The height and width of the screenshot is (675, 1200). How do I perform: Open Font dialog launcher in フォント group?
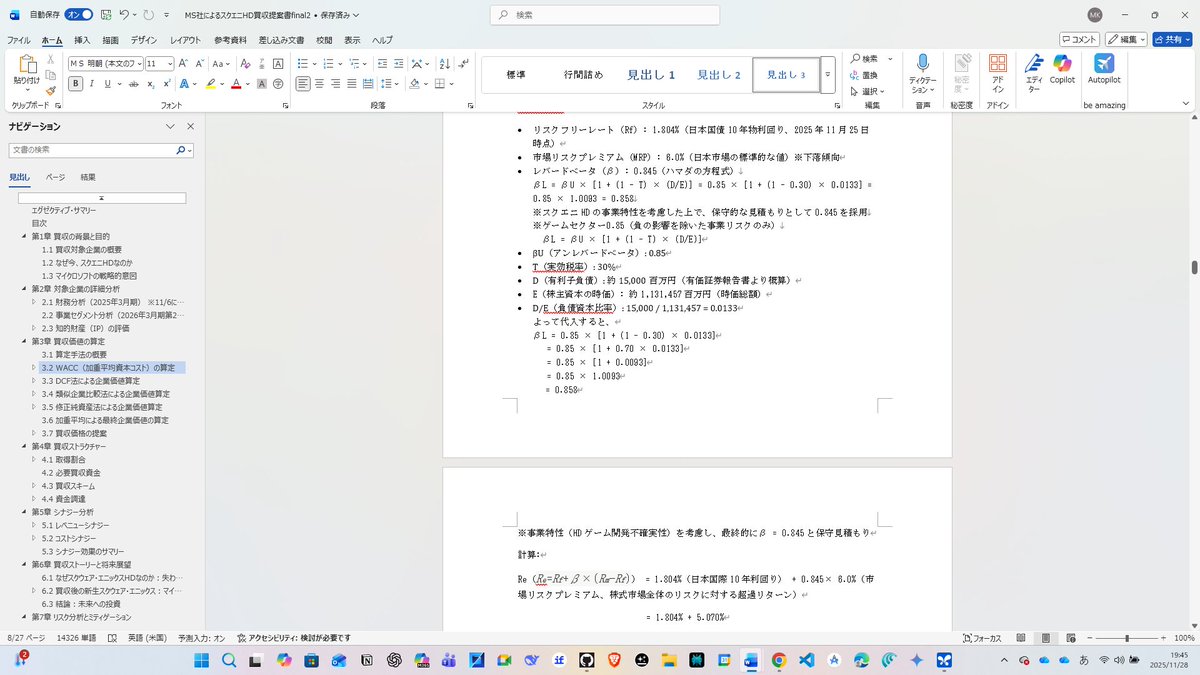click(x=283, y=104)
